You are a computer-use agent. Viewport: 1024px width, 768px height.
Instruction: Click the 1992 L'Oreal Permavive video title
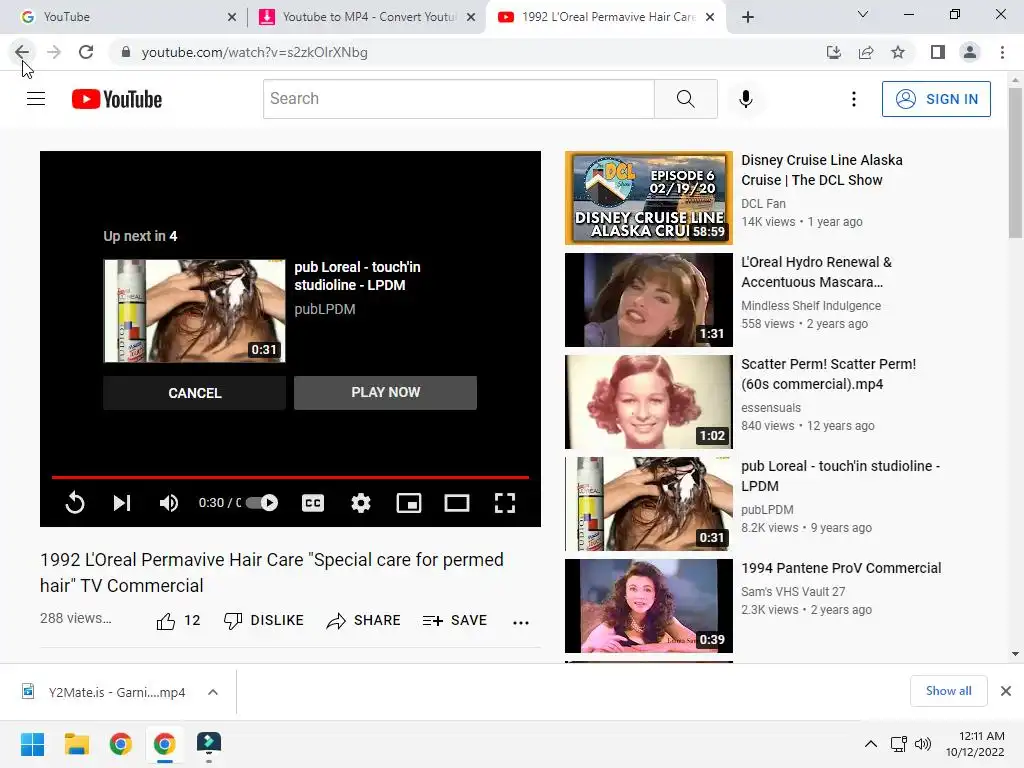[x=272, y=573]
